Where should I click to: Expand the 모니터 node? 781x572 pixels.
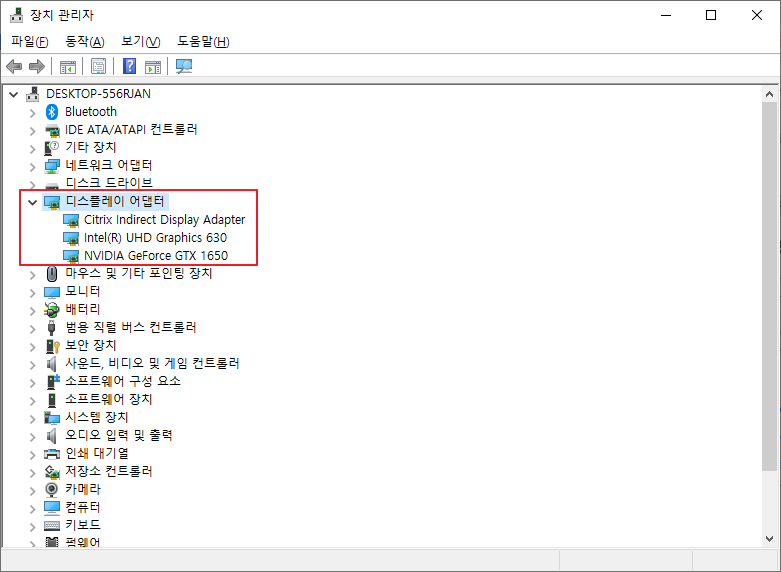tap(33, 293)
